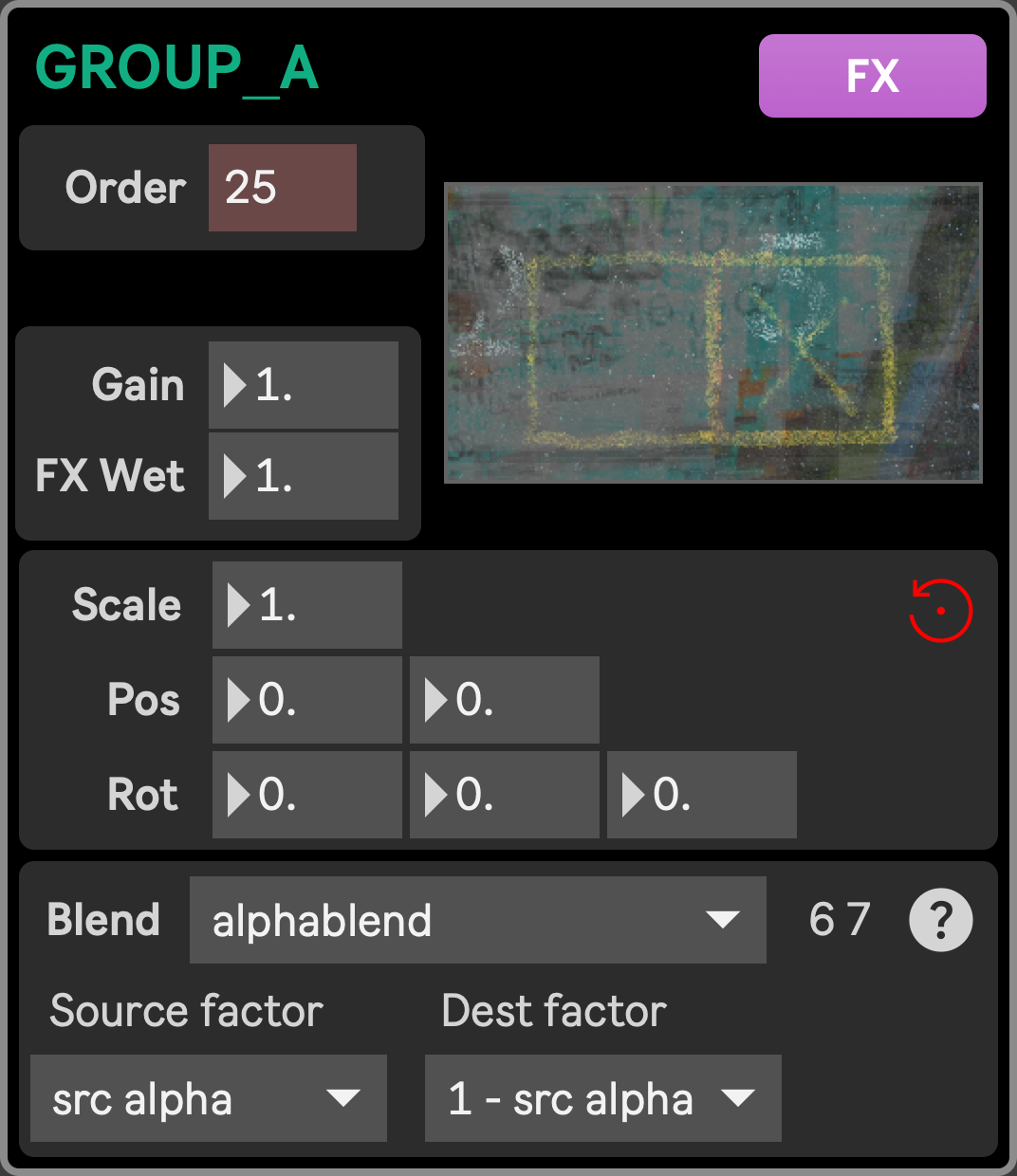Click the red reset transform icon
Viewport: 1017px width, 1176px height.
[940, 610]
